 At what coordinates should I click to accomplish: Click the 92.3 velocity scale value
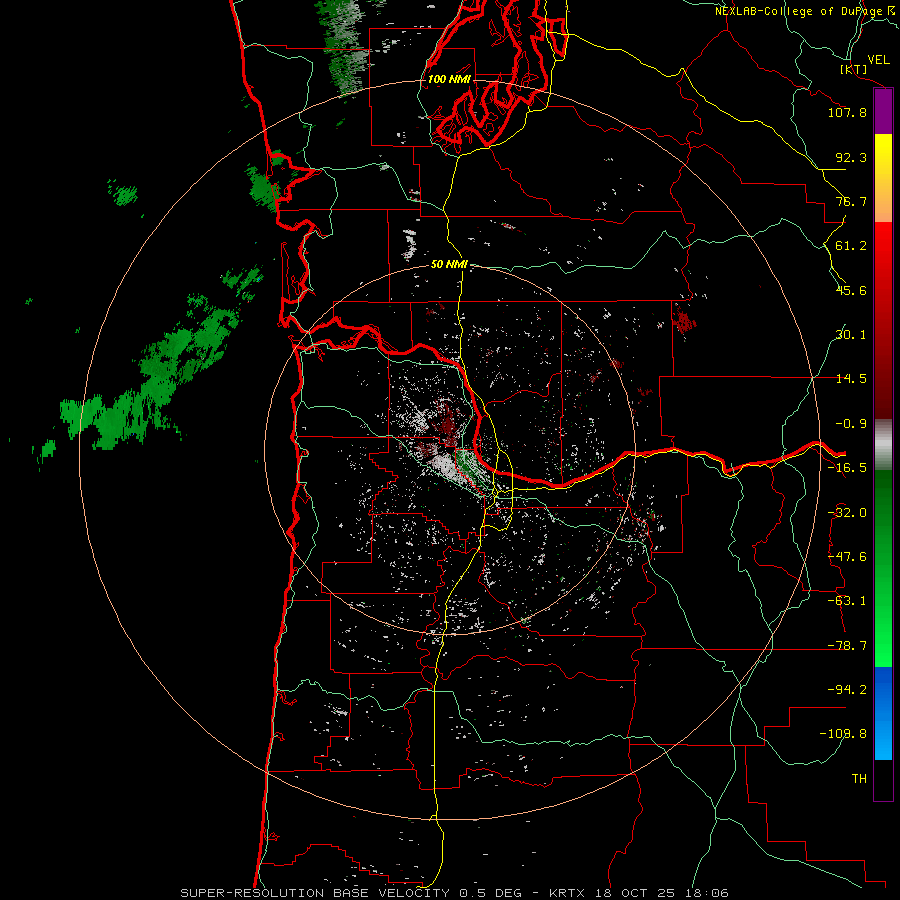click(x=851, y=157)
